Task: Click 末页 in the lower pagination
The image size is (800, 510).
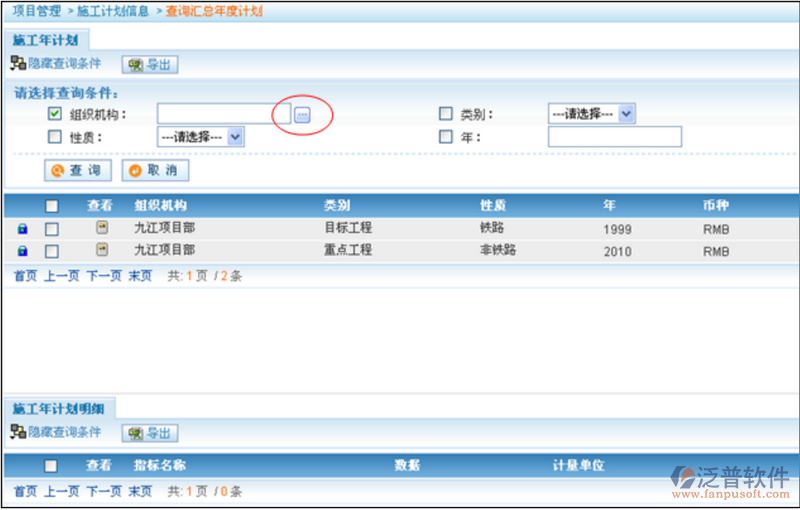Action: pos(140,491)
